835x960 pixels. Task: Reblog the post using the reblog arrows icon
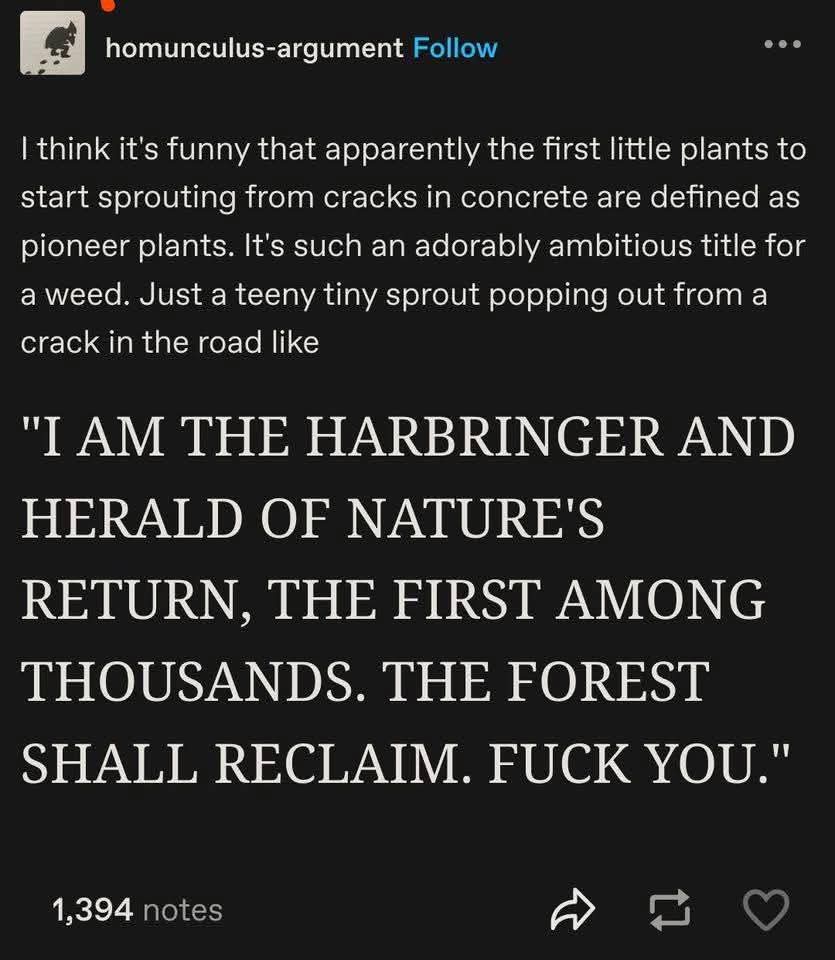(x=669, y=909)
